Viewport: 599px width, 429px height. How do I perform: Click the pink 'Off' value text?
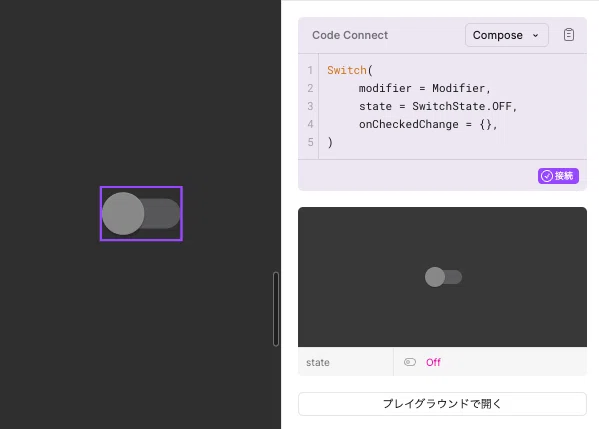(433, 362)
